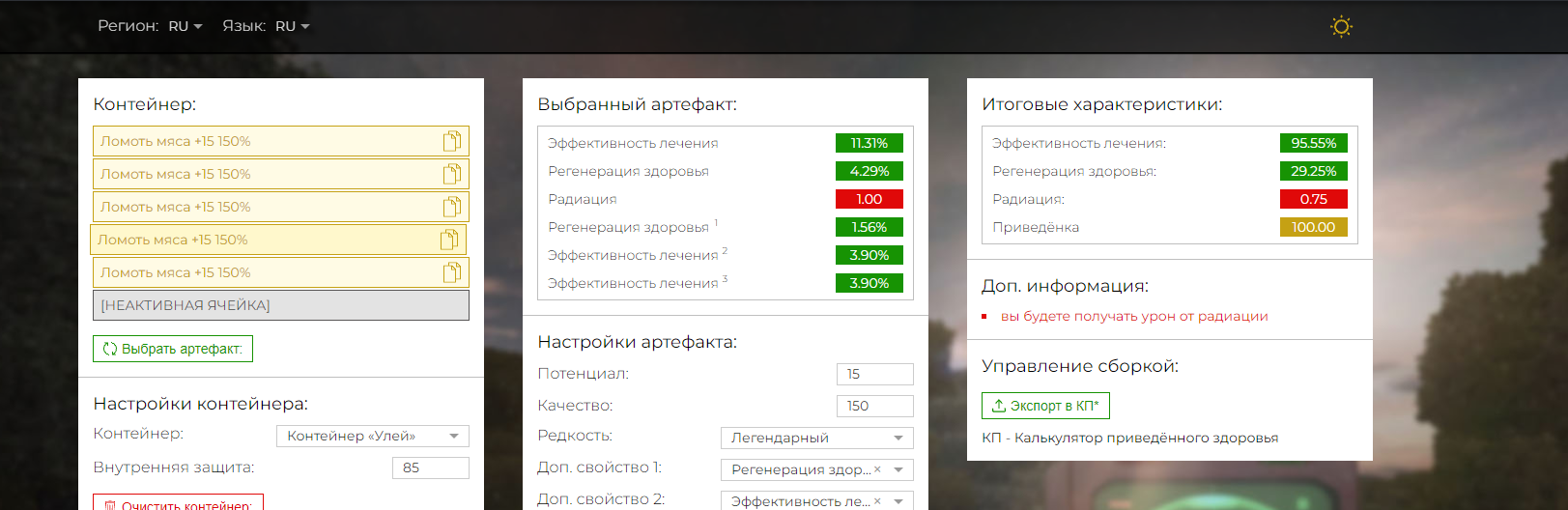1568x510 pixels.
Task: Select the НЕАКТИВНАЯ ЯЧЕЙКА slot
Action: pos(280,305)
